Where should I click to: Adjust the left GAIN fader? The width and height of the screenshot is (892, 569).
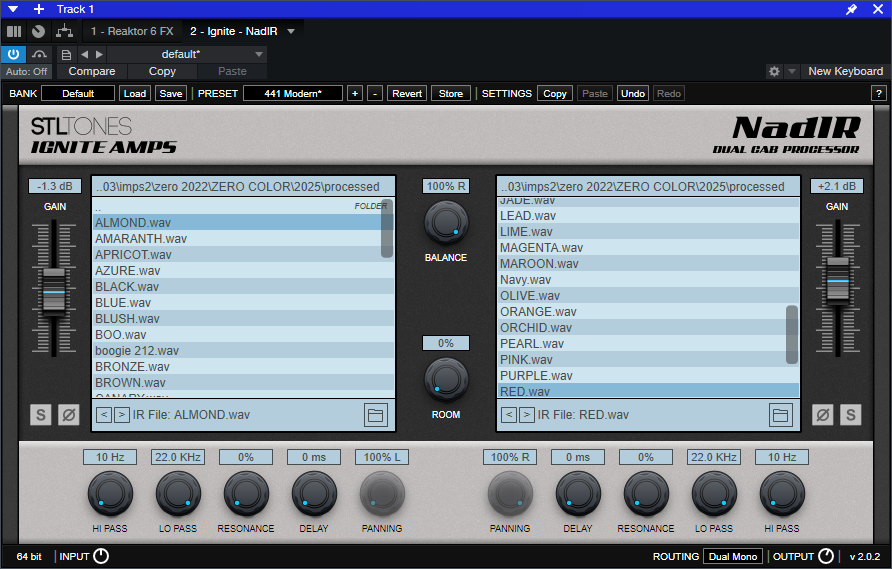54,292
